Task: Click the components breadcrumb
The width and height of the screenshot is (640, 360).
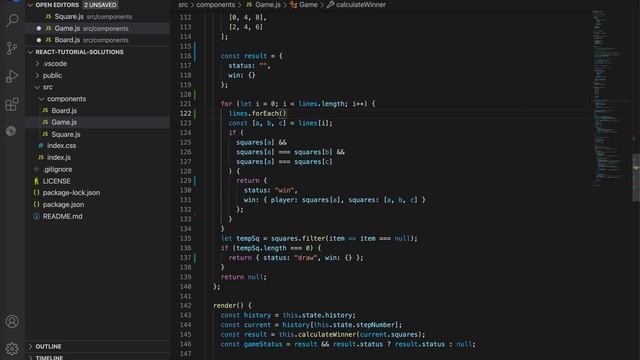Action: point(216,5)
